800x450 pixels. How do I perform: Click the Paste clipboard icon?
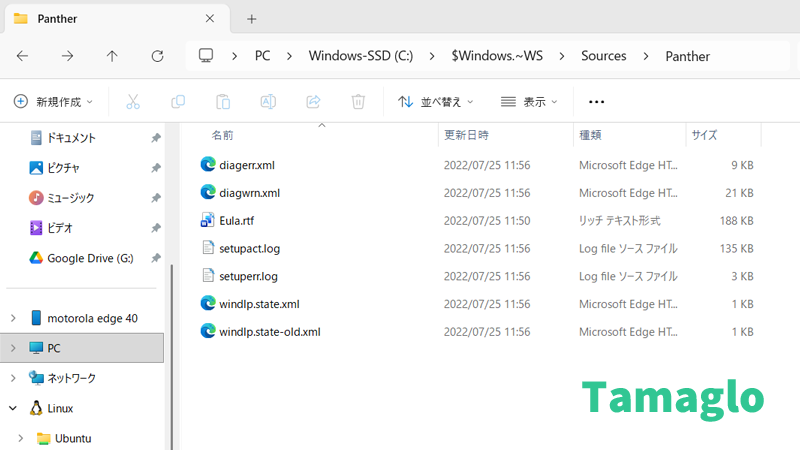(223, 102)
